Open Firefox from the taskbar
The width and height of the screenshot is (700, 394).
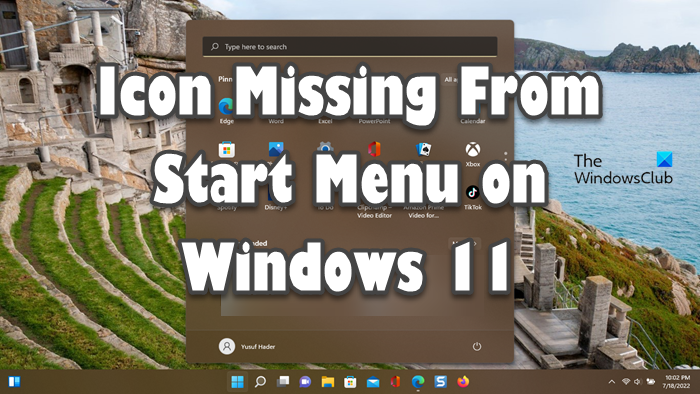pyautogui.click(x=463, y=382)
